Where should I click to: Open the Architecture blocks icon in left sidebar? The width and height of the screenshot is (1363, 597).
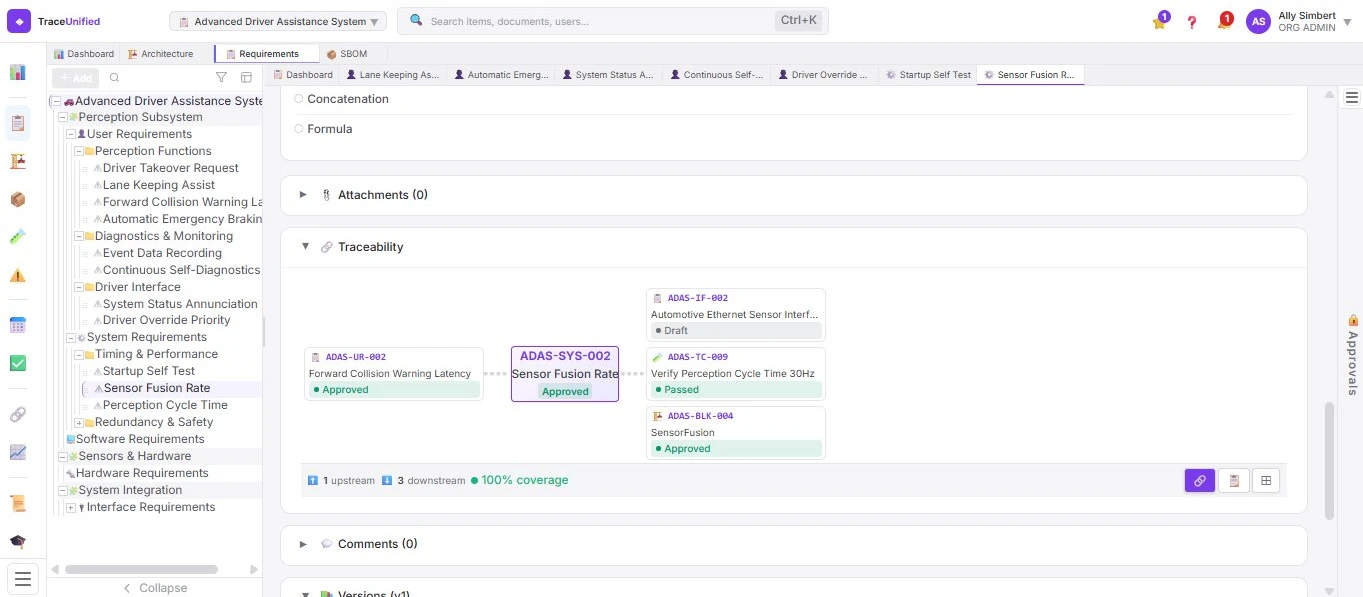18,161
